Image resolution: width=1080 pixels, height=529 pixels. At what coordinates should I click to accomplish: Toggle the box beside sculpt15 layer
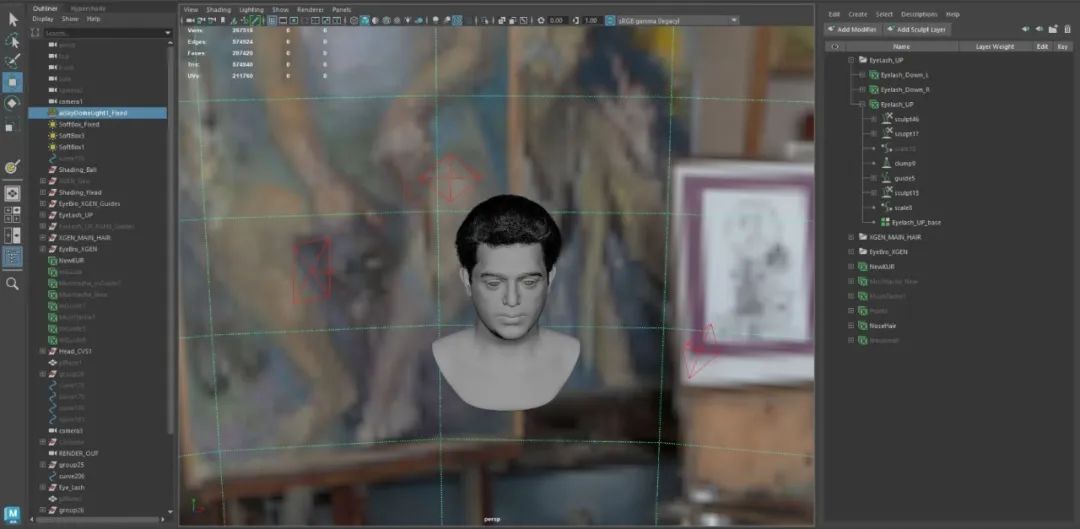(x=873, y=193)
